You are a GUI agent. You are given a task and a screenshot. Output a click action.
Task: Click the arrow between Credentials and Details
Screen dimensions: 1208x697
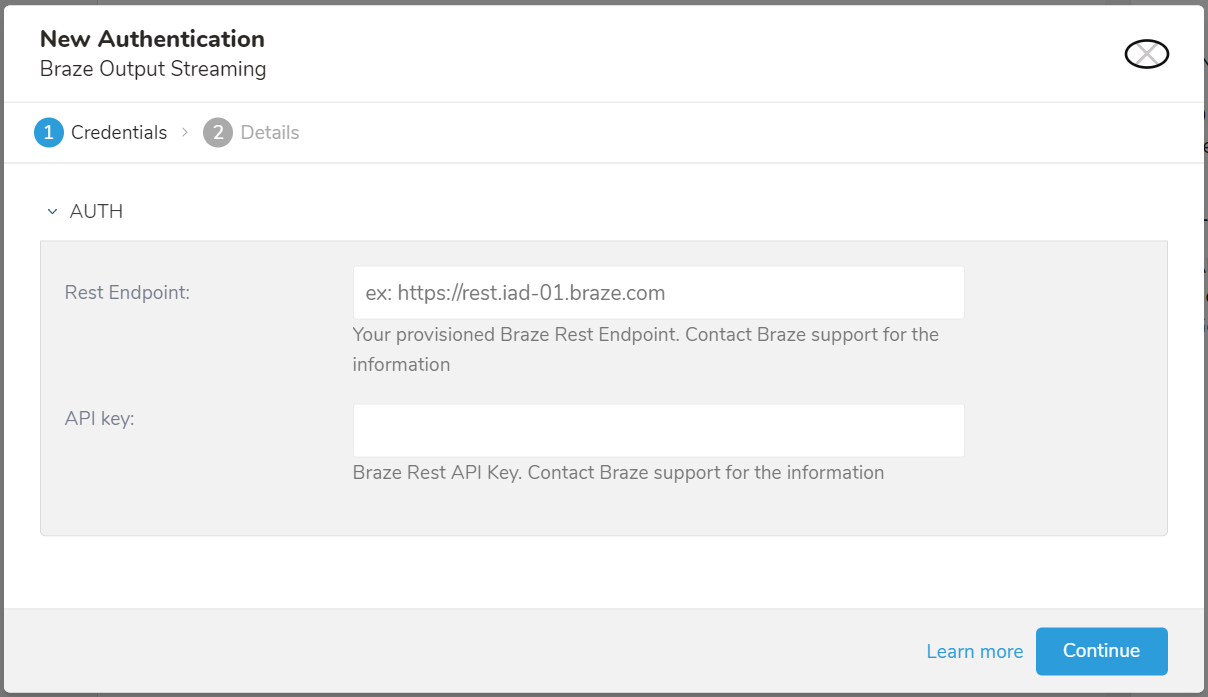185,133
